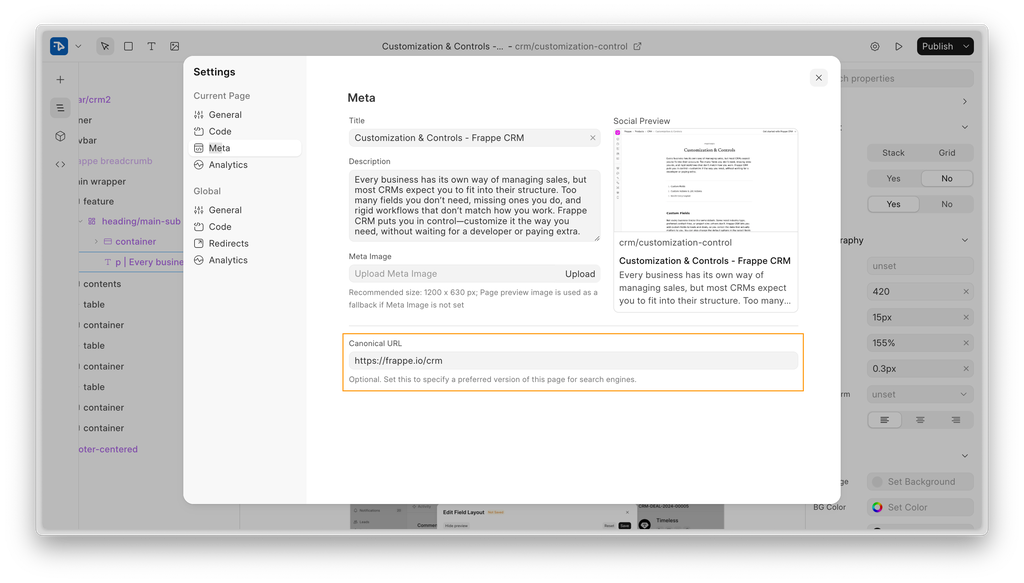The width and height of the screenshot is (1024, 583).
Task: Click the unset font field
Action: coord(920,266)
